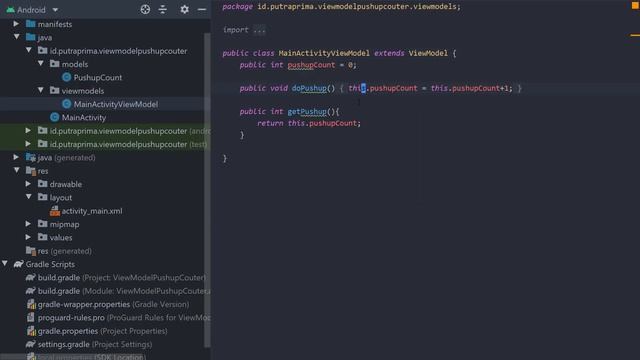Expand the drawable folder arrow
The height and width of the screenshot is (360, 640).
[x=28, y=184]
